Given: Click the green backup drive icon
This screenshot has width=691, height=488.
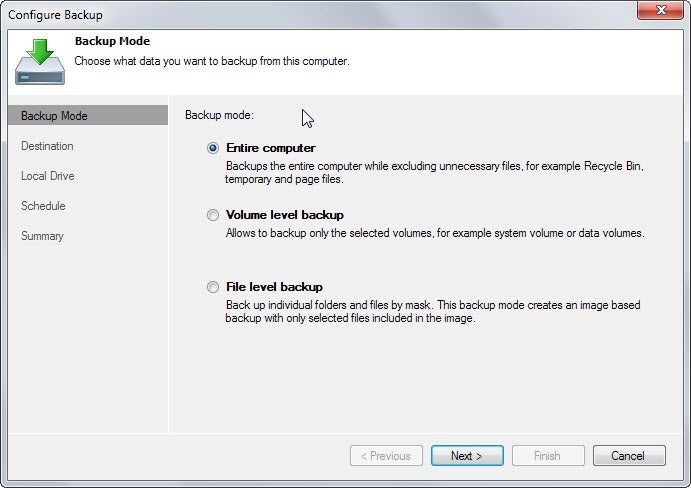Looking at the screenshot, I should point(40,61).
